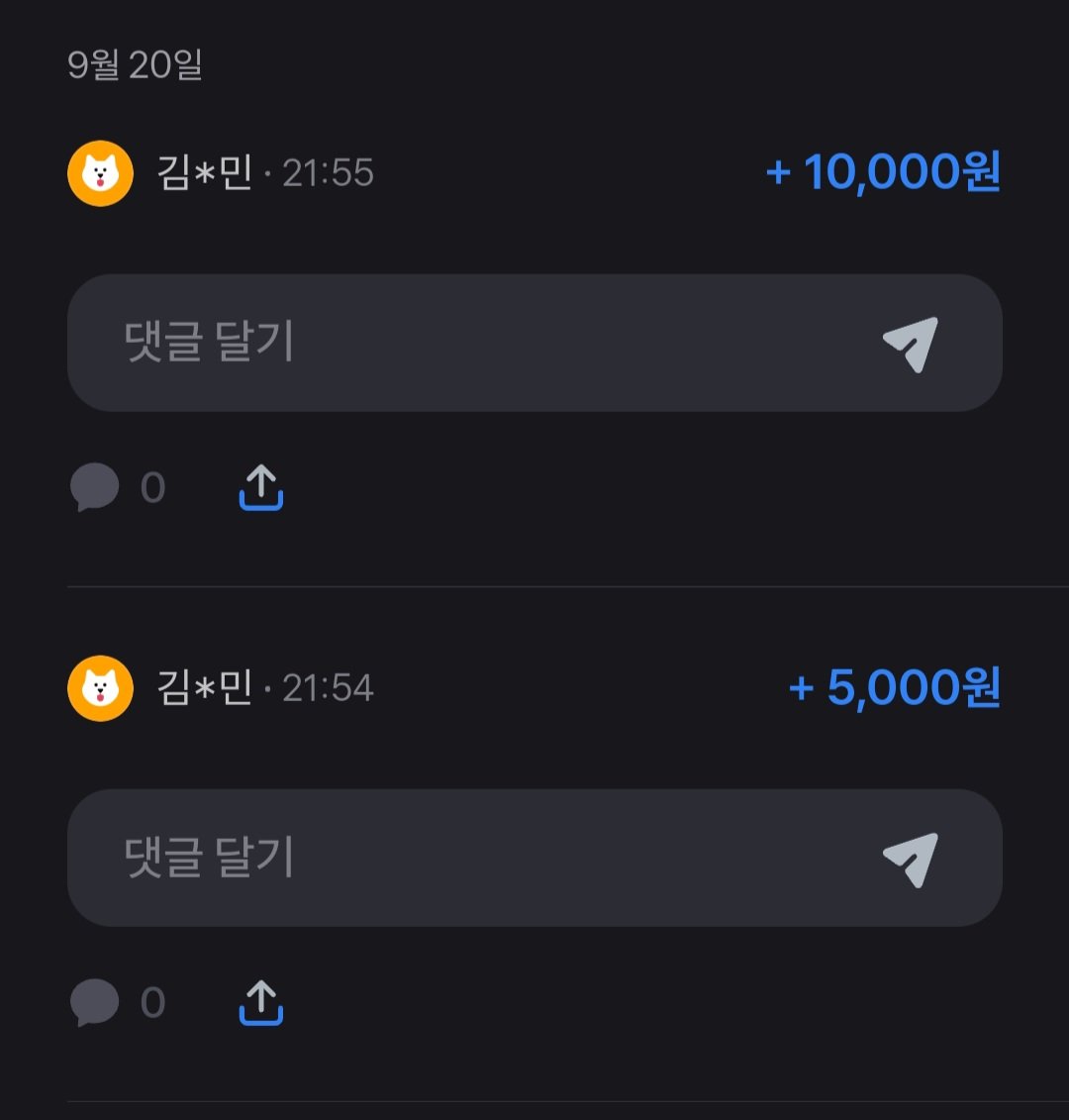Tap the dog avatar on the 21:54 entry
The height and width of the screenshot is (1120, 1069).
pos(100,688)
